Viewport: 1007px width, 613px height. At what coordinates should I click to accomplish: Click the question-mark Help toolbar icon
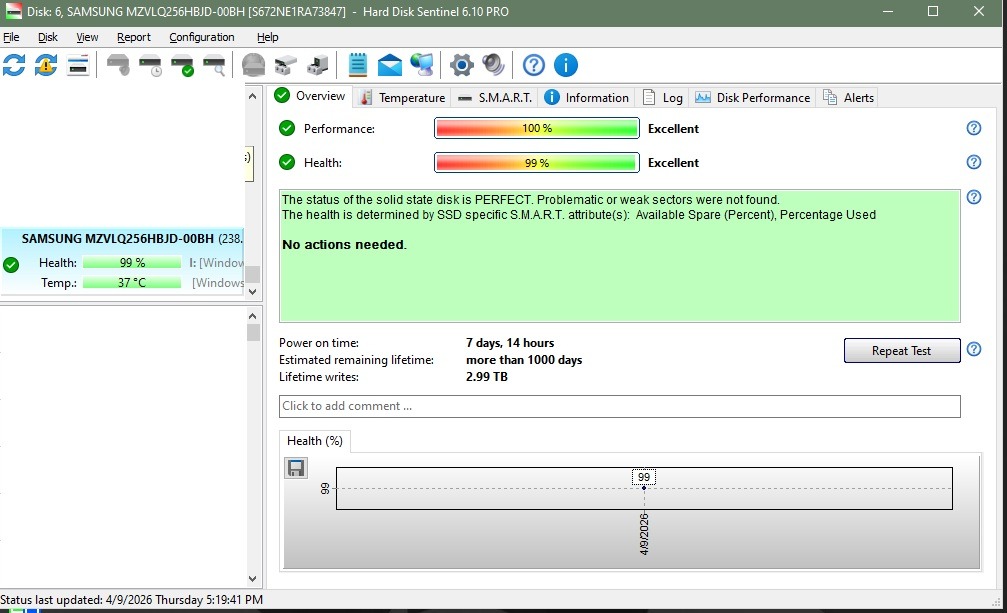(x=534, y=65)
